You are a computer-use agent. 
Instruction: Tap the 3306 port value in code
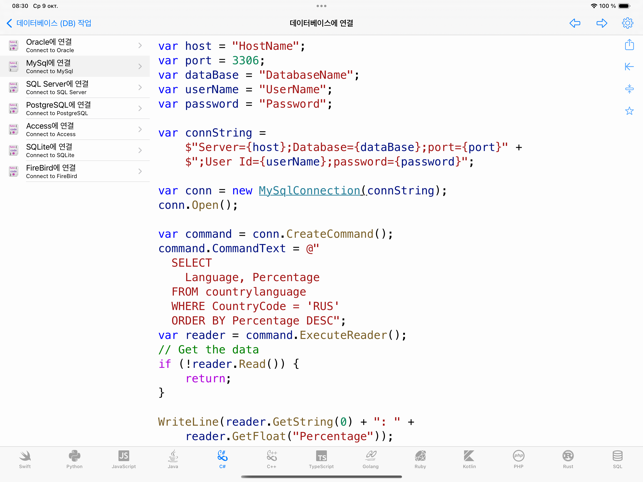click(x=245, y=61)
